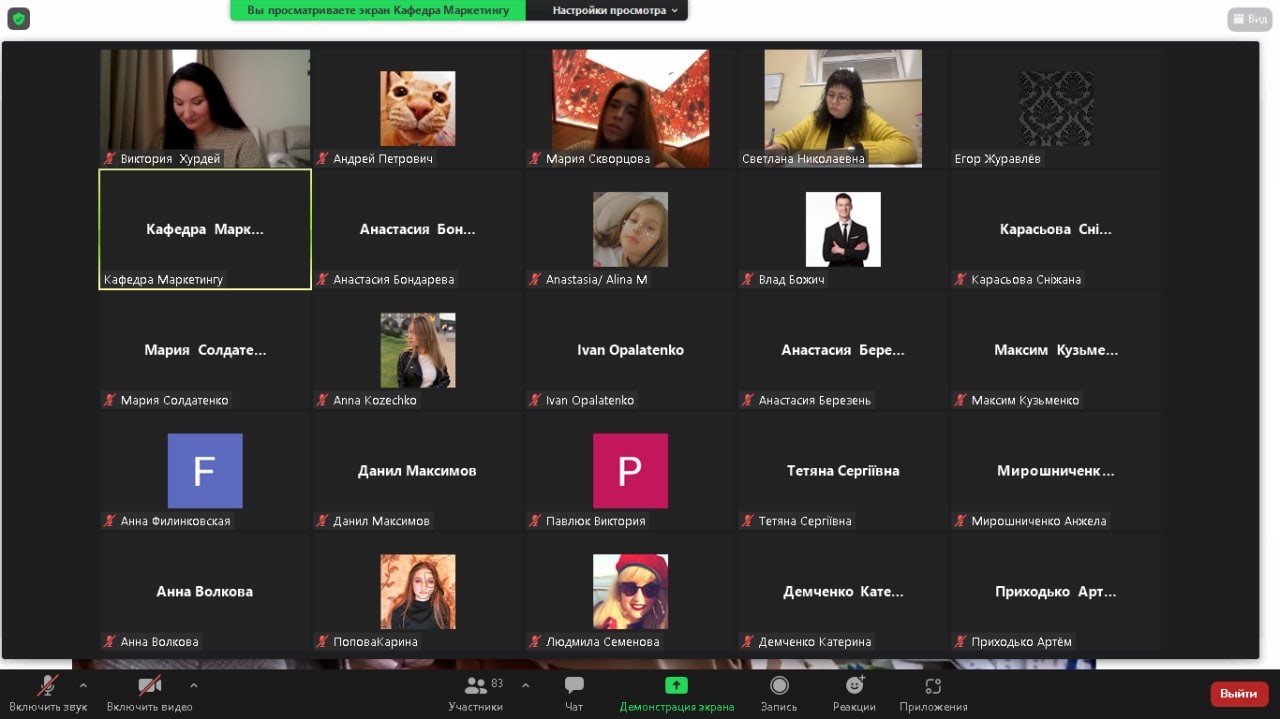Viewport: 1280px width, 719px height.
Task: Click muted mic icon beside Anna Kozechko
Action: pos(323,401)
